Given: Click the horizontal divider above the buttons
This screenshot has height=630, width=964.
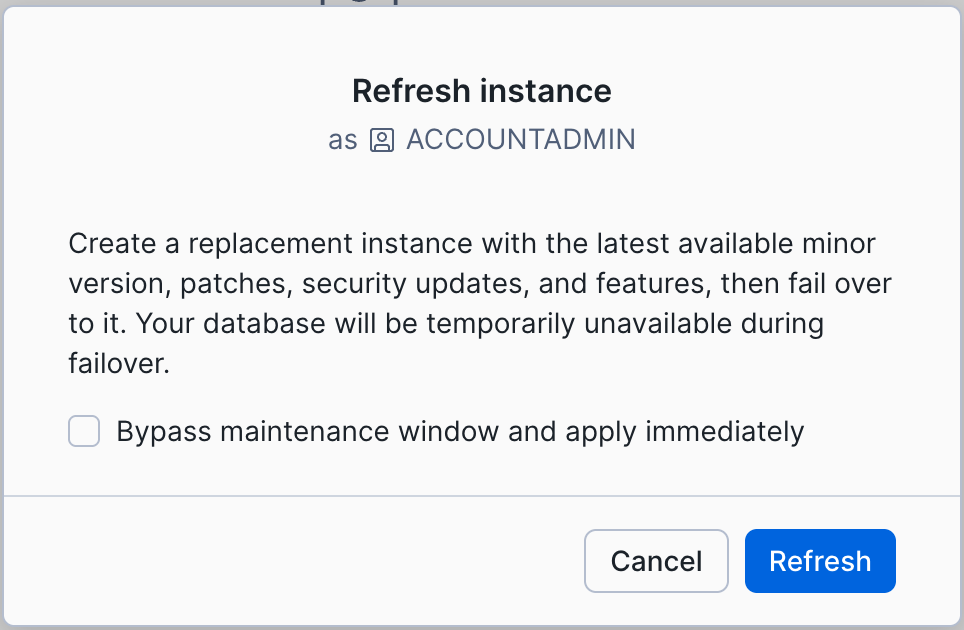Looking at the screenshot, I should click(481, 496).
